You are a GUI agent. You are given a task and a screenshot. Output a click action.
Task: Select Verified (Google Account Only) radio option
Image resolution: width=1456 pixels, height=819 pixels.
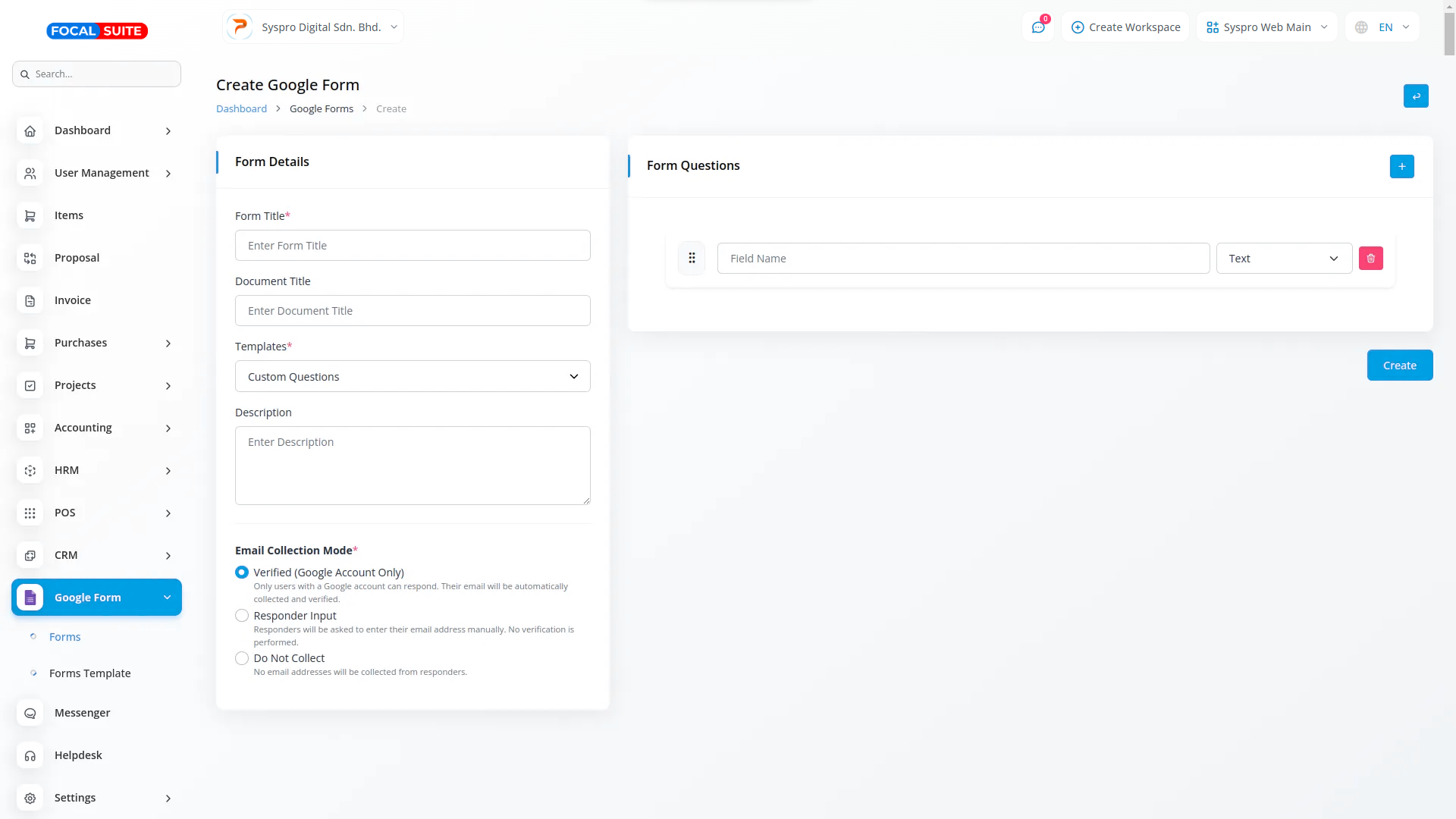[242, 573]
